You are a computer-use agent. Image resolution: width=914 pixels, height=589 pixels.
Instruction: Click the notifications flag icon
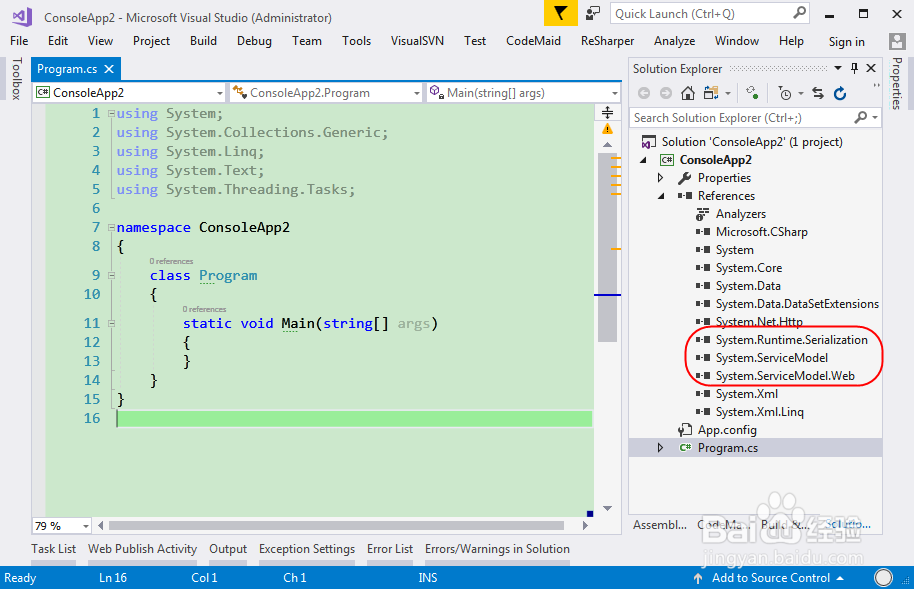(x=560, y=13)
